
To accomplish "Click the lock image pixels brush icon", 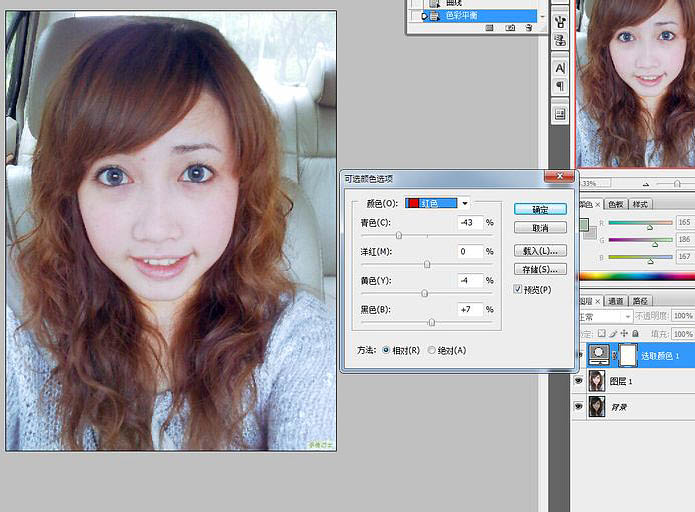I will (x=613, y=333).
